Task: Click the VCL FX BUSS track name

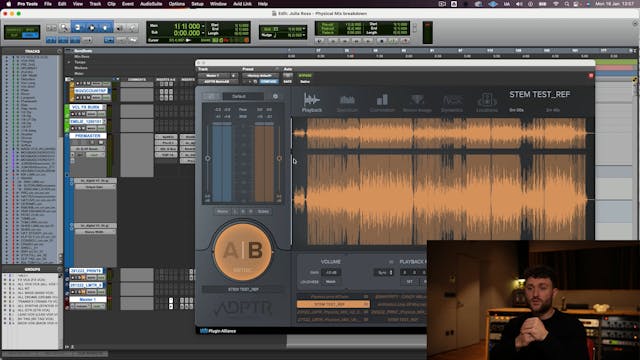Action: tap(86, 107)
